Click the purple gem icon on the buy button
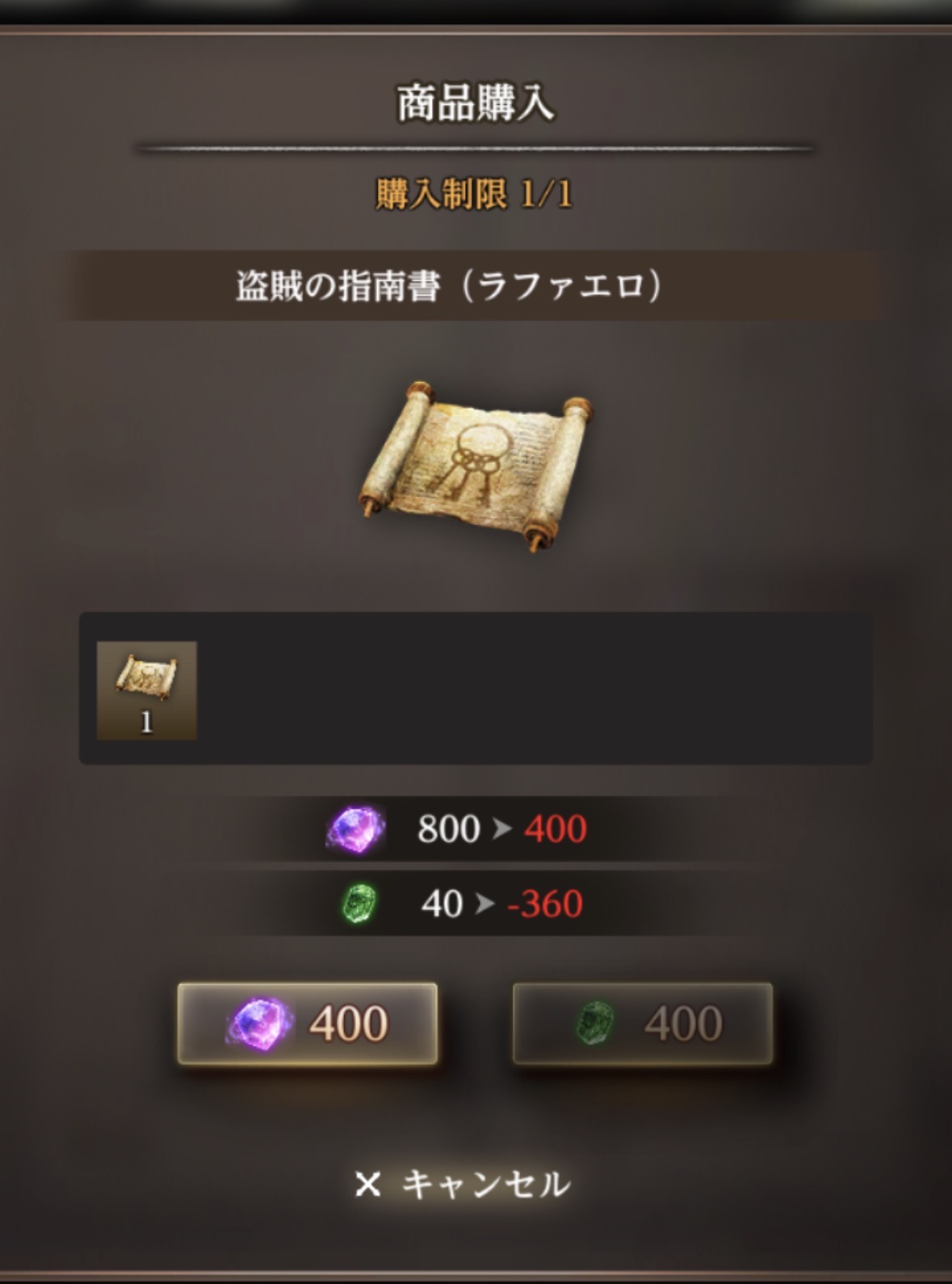 tap(258, 1023)
